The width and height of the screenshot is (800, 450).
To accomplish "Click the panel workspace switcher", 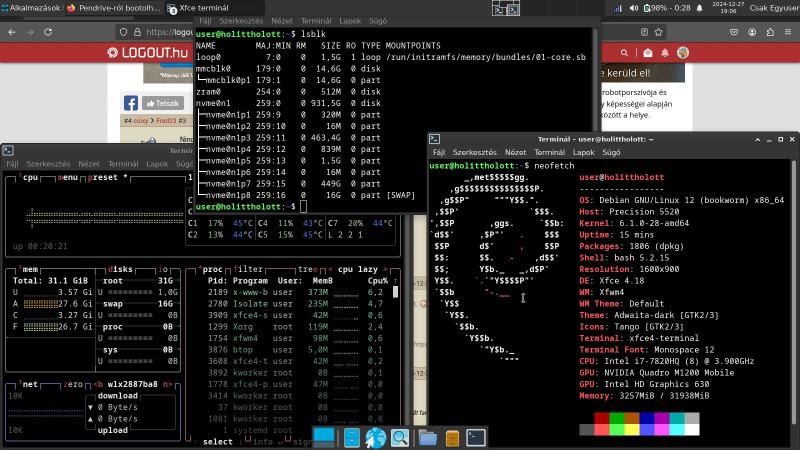I will point(506,8).
